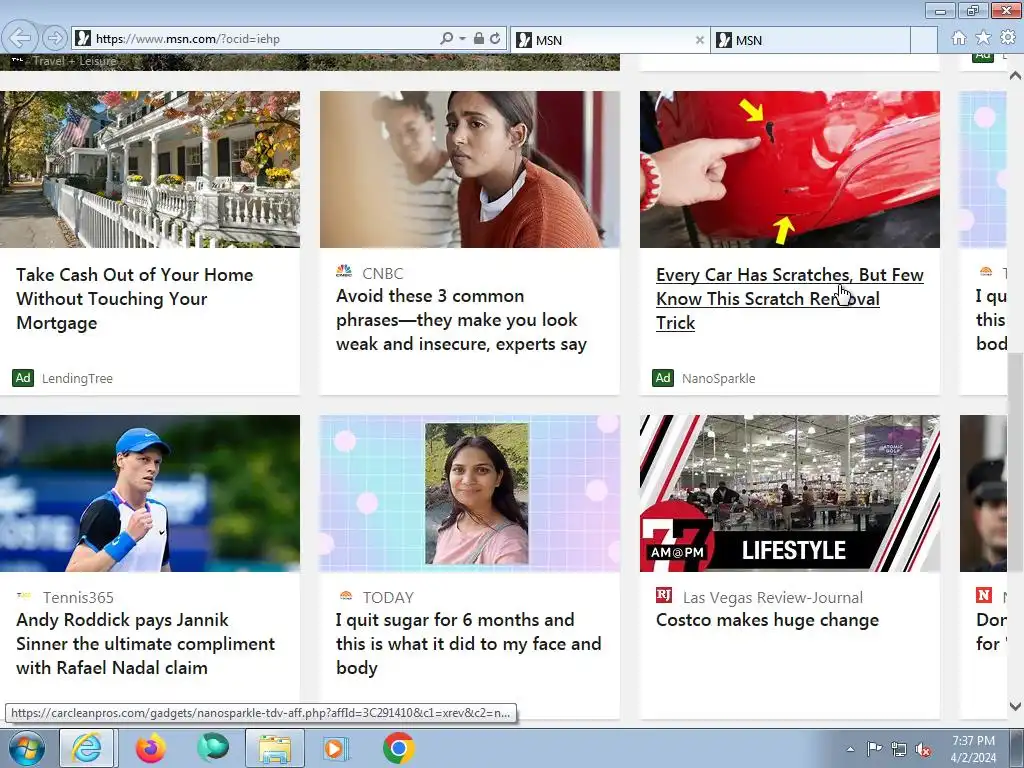Open 'Take Cash Out of Your Home' headline

[x=134, y=298]
